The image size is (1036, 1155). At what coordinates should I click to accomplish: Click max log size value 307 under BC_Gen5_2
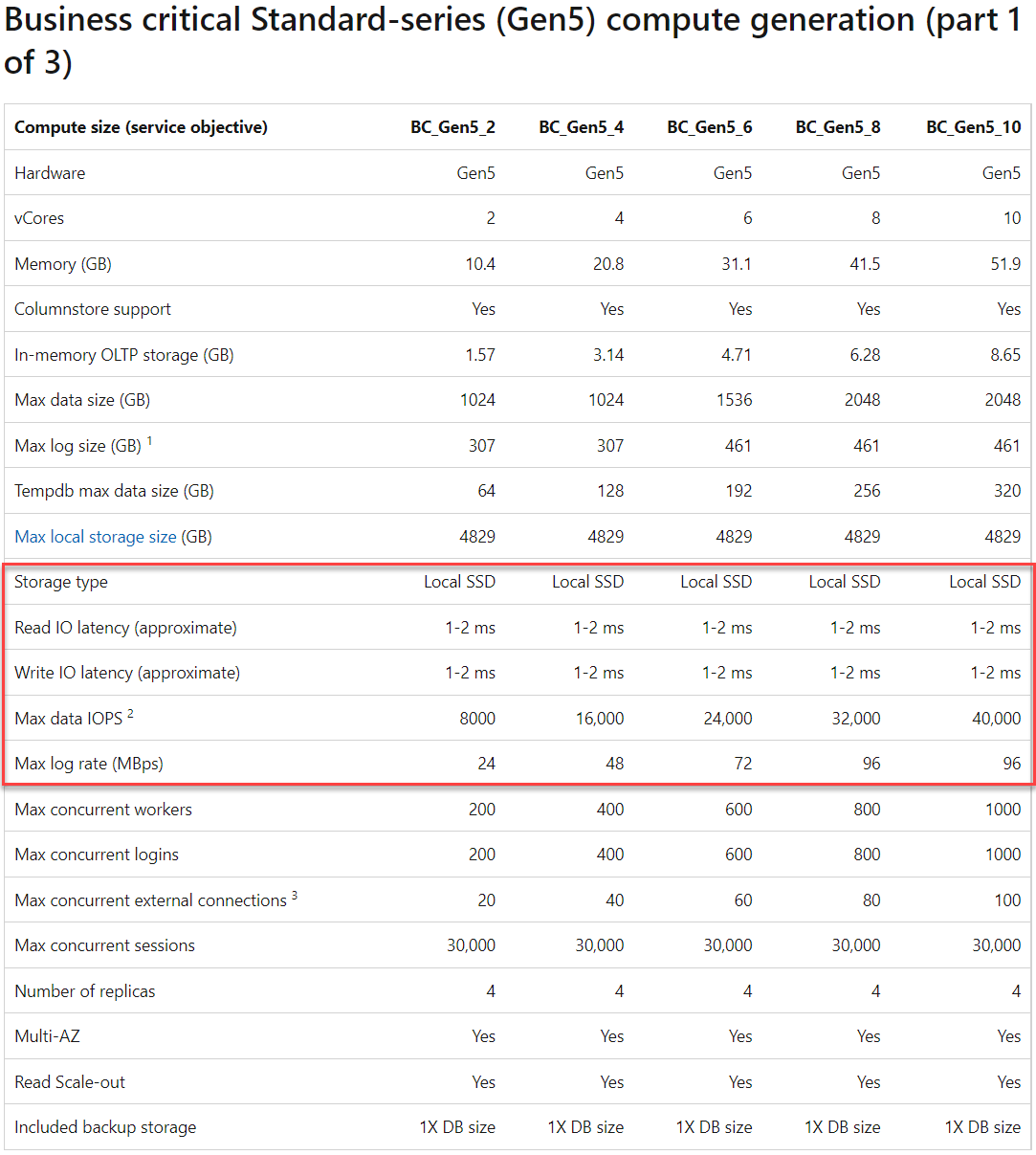coord(482,446)
